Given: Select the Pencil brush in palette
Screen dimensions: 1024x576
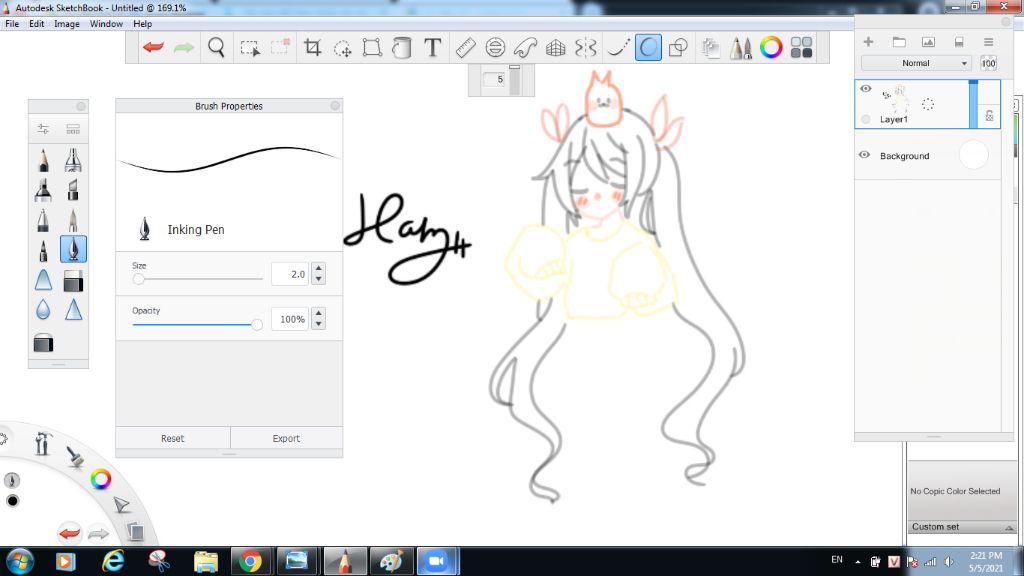Looking at the screenshot, I should tap(43, 160).
